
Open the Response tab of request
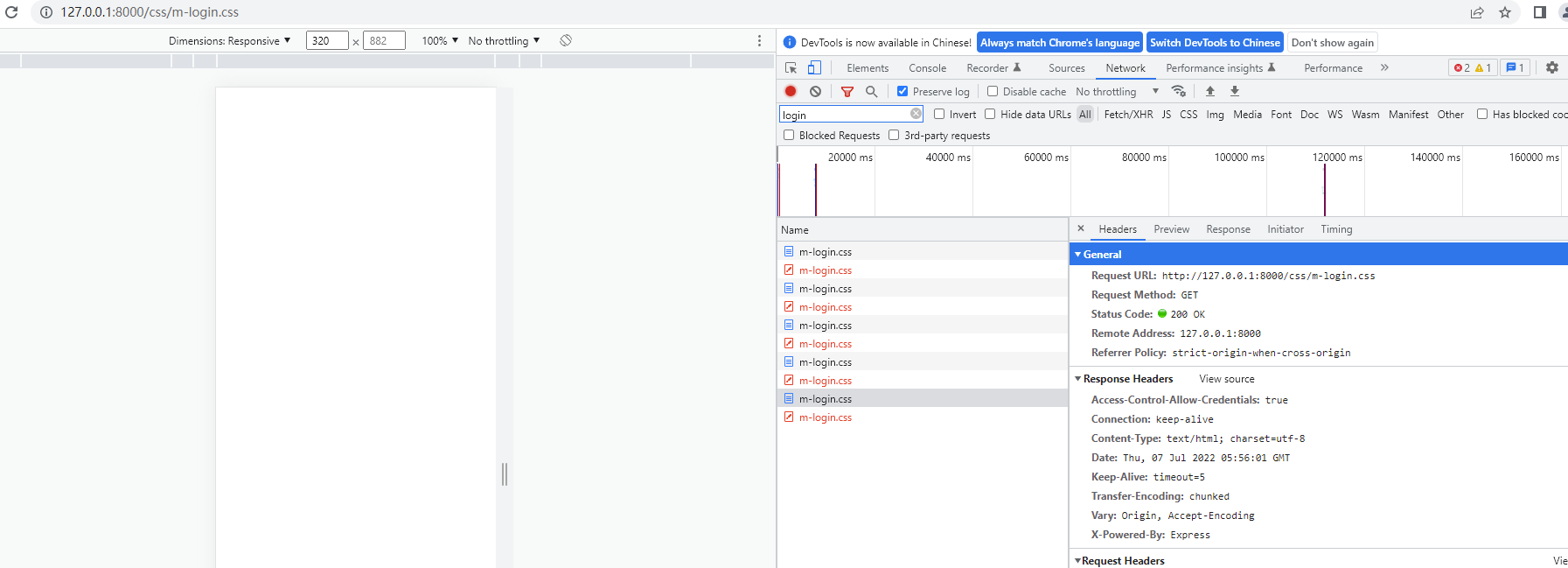pos(1228,228)
